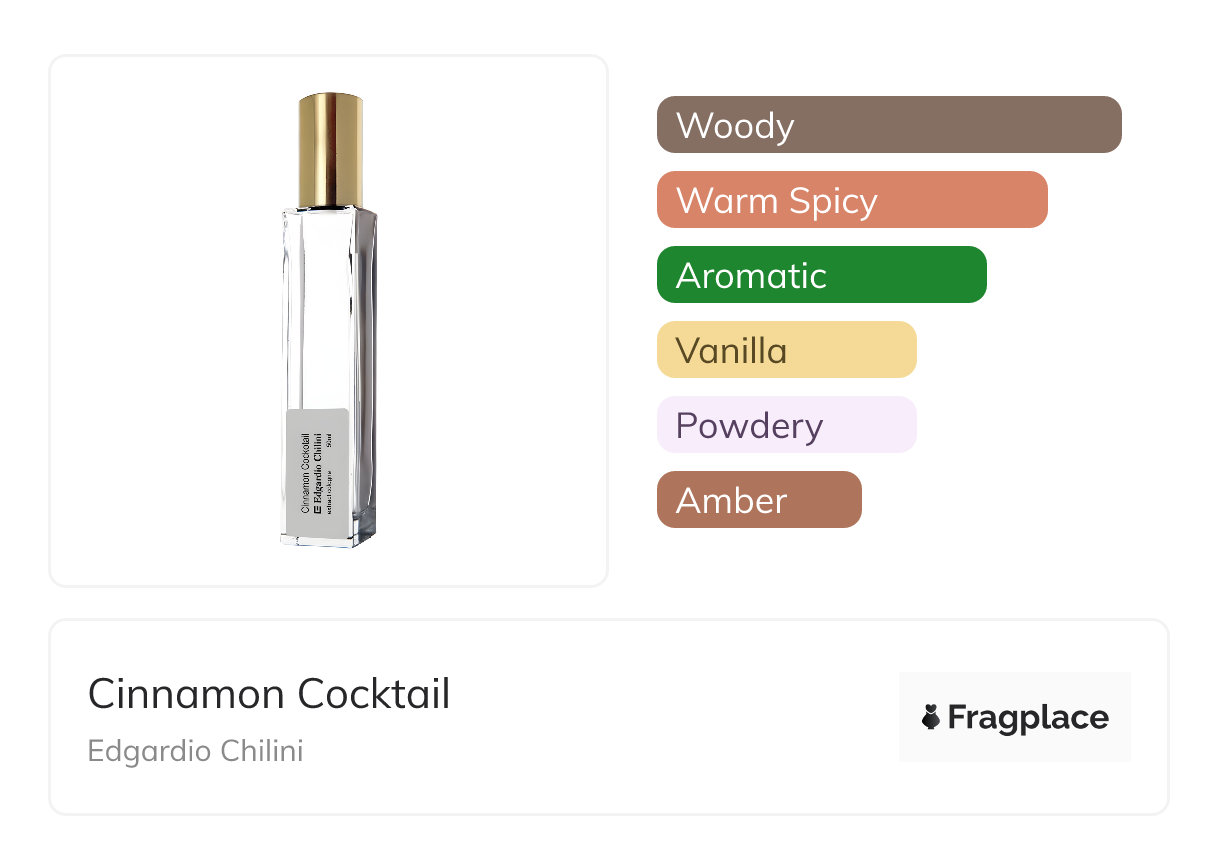1218x864 pixels.
Task: Click the empty glass body above bottle label
Action: 328,310
